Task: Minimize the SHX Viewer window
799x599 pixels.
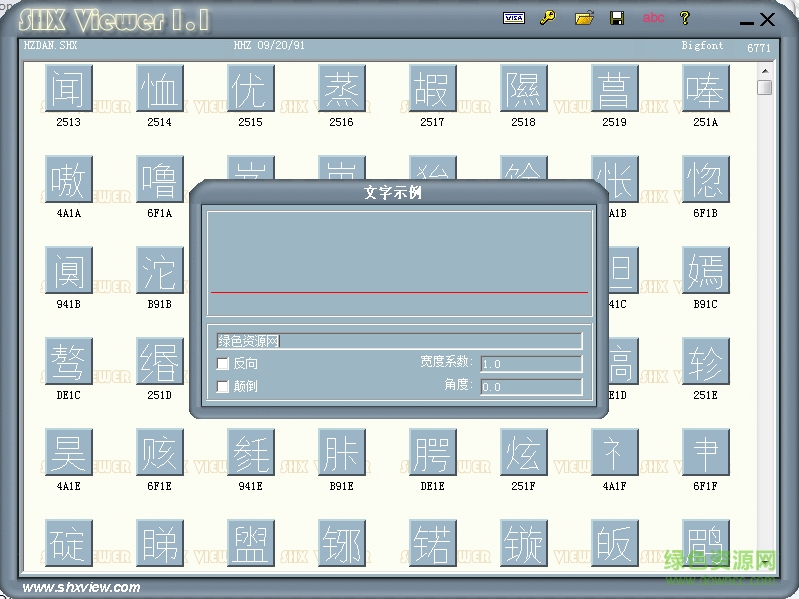Action: [744, 20]
